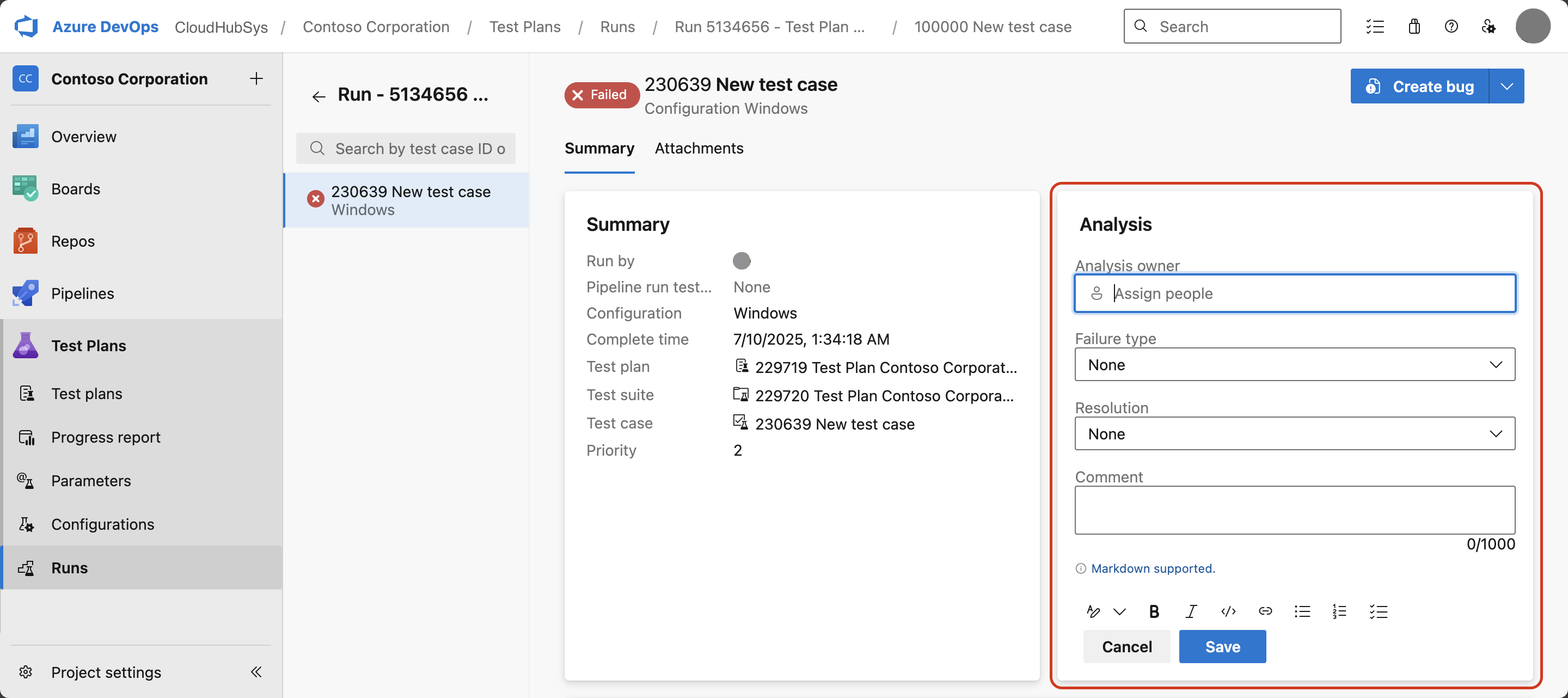This screenshot has width=1568, height=698.
Task: Click the Help question mark icon
Action: [1451, 26]
